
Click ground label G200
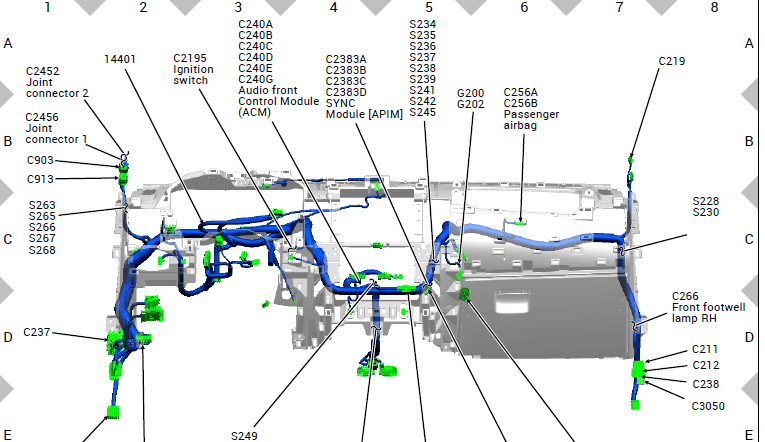(471, 93)
